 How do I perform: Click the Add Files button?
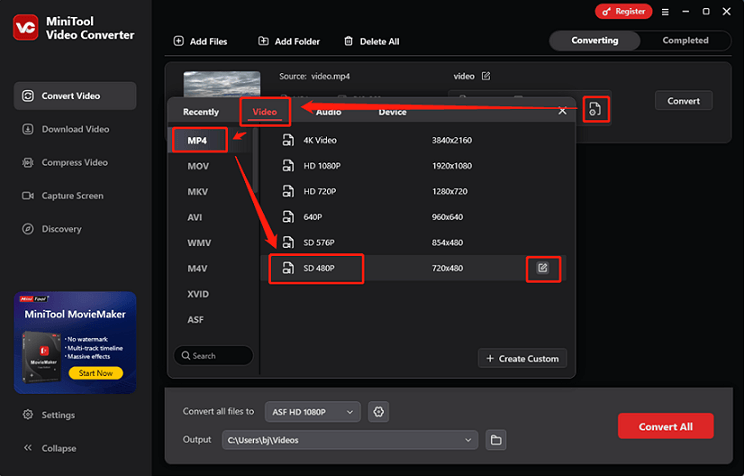pos(200,41)
